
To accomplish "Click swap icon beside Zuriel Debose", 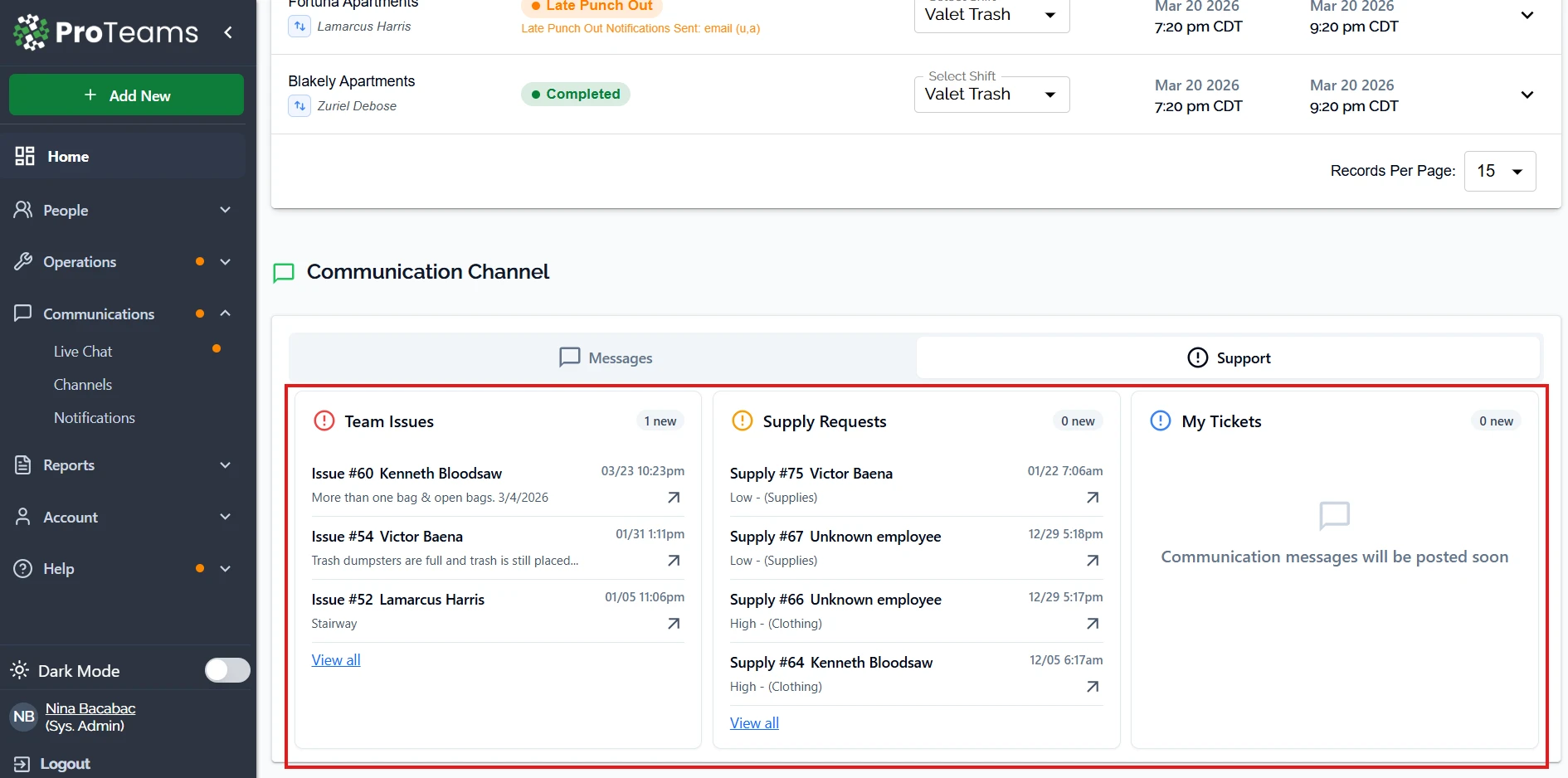I will [299, 106].
